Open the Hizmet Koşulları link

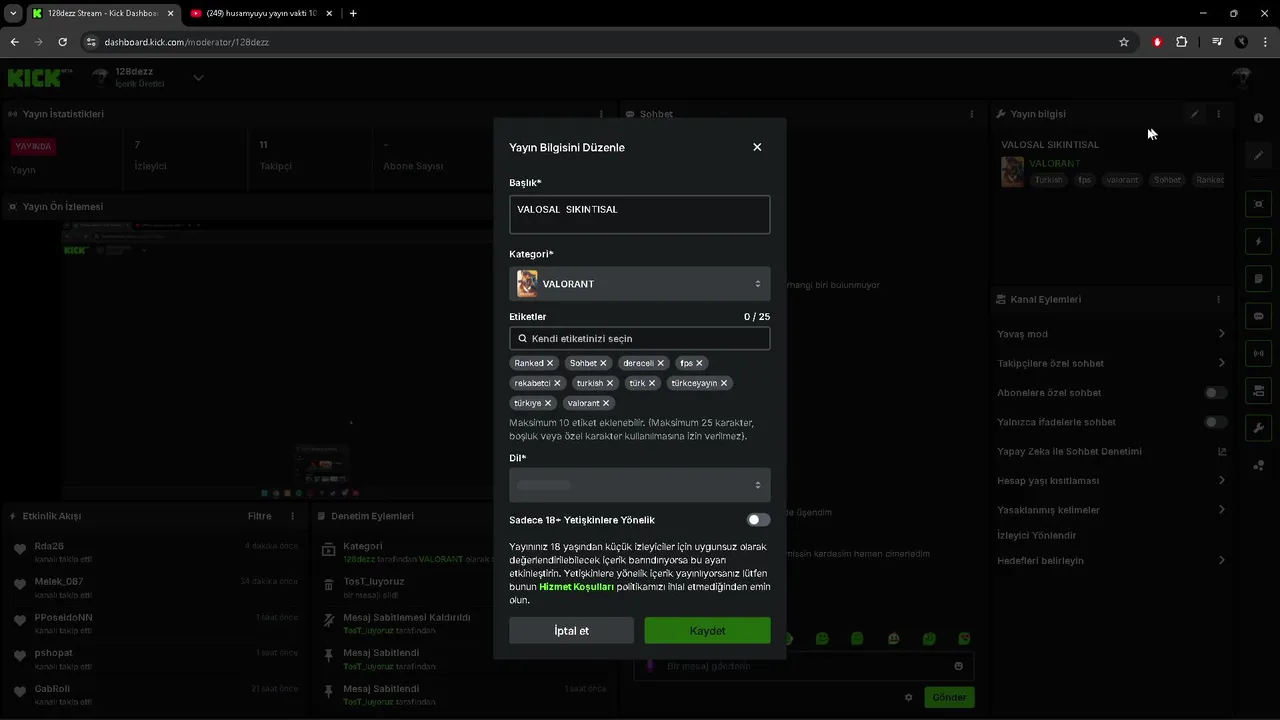pos(576,587)
